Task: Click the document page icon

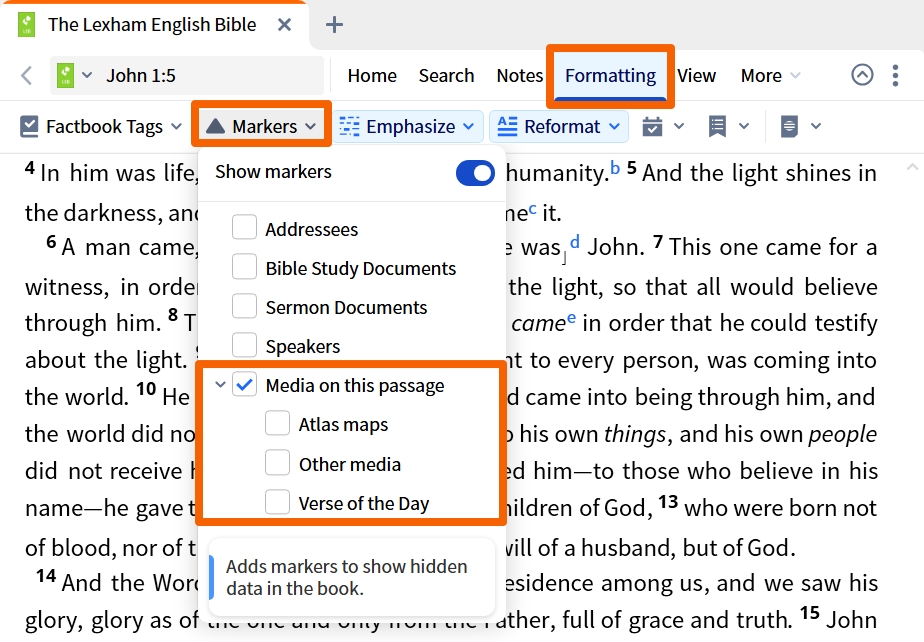Action: tap(789, 126)
